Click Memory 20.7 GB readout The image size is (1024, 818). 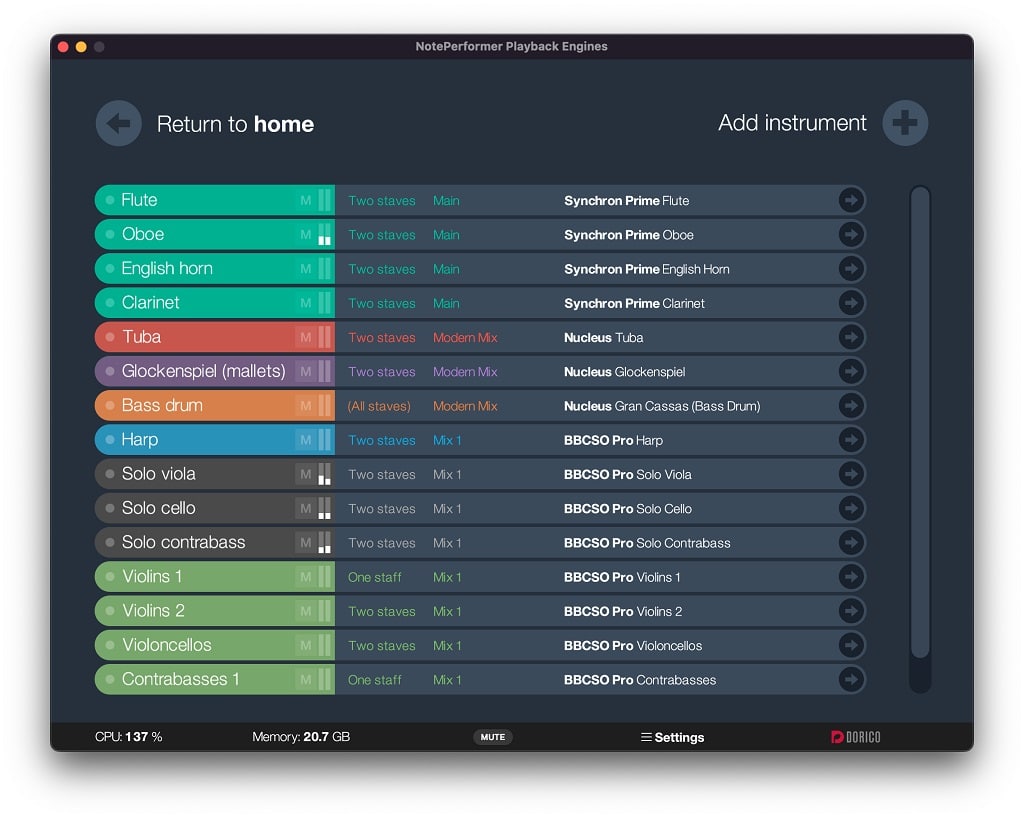coord(301,736)
